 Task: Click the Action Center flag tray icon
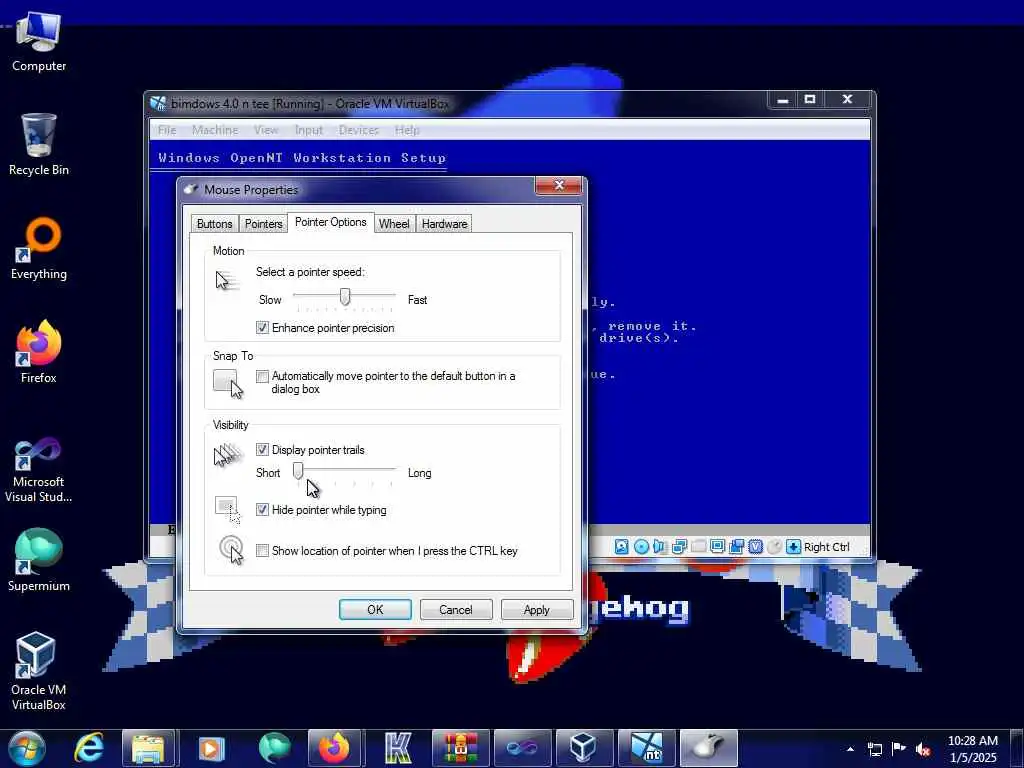(x=899, y=749)
